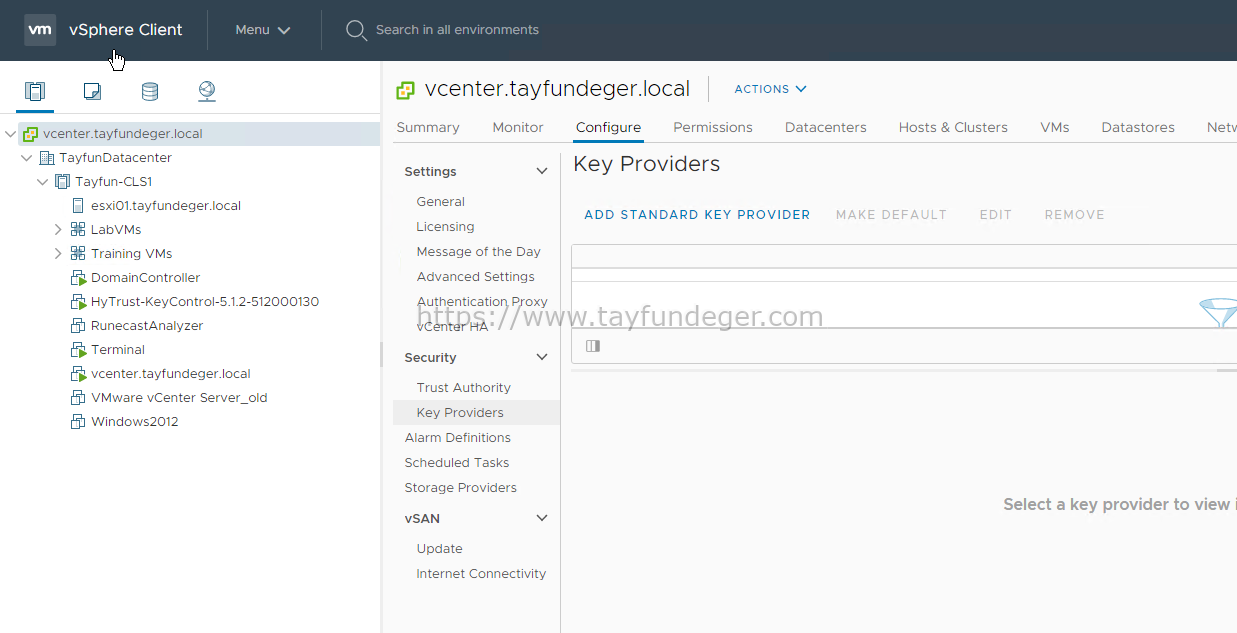Switch to the Permissions tab

[713, 127]
